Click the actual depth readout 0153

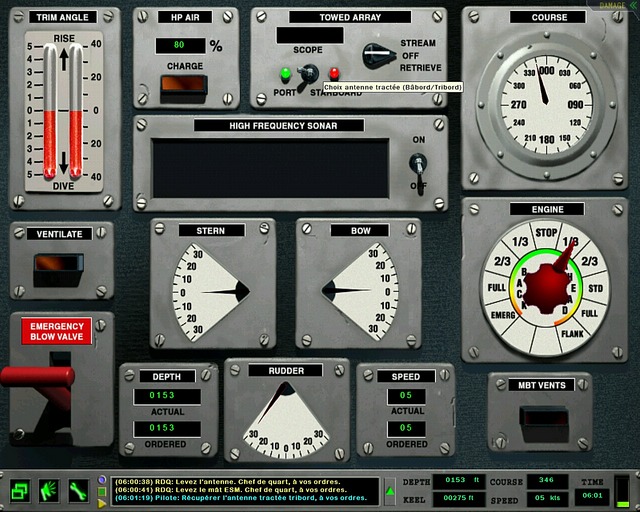(167, 396)
